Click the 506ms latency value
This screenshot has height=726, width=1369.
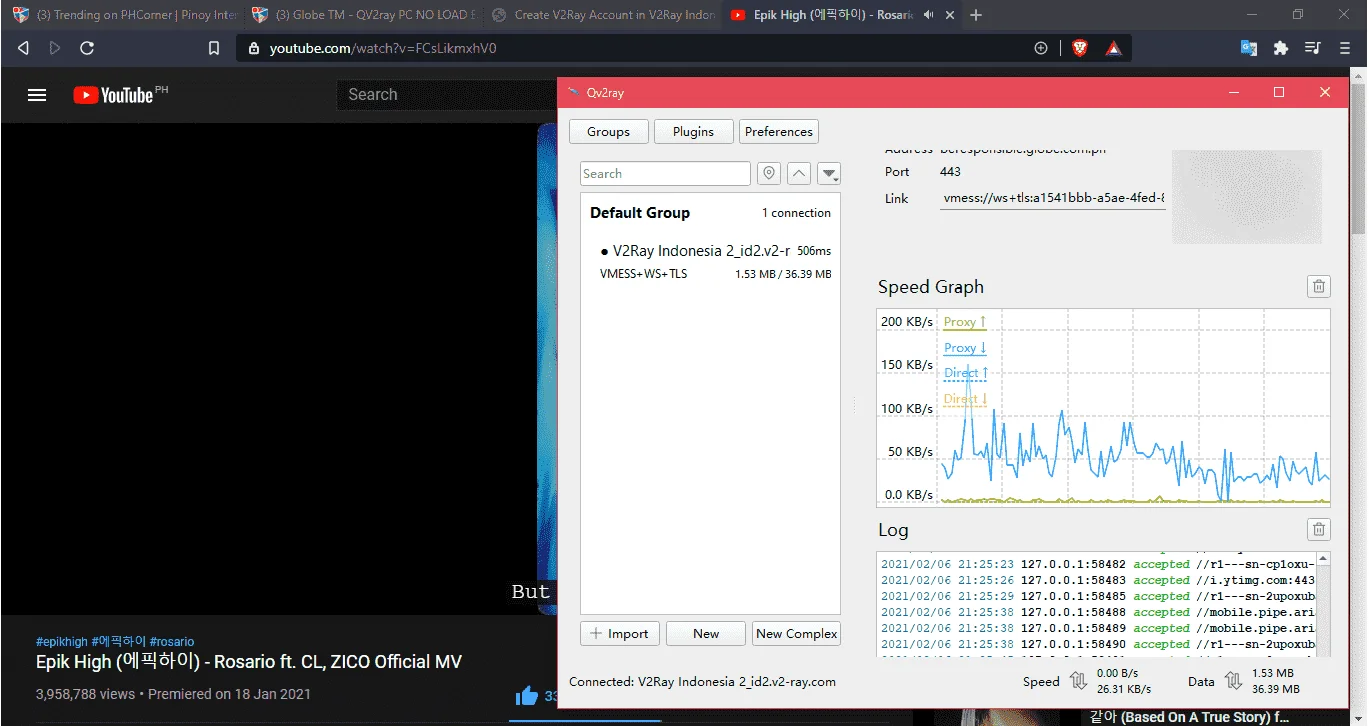coord(814,251)
